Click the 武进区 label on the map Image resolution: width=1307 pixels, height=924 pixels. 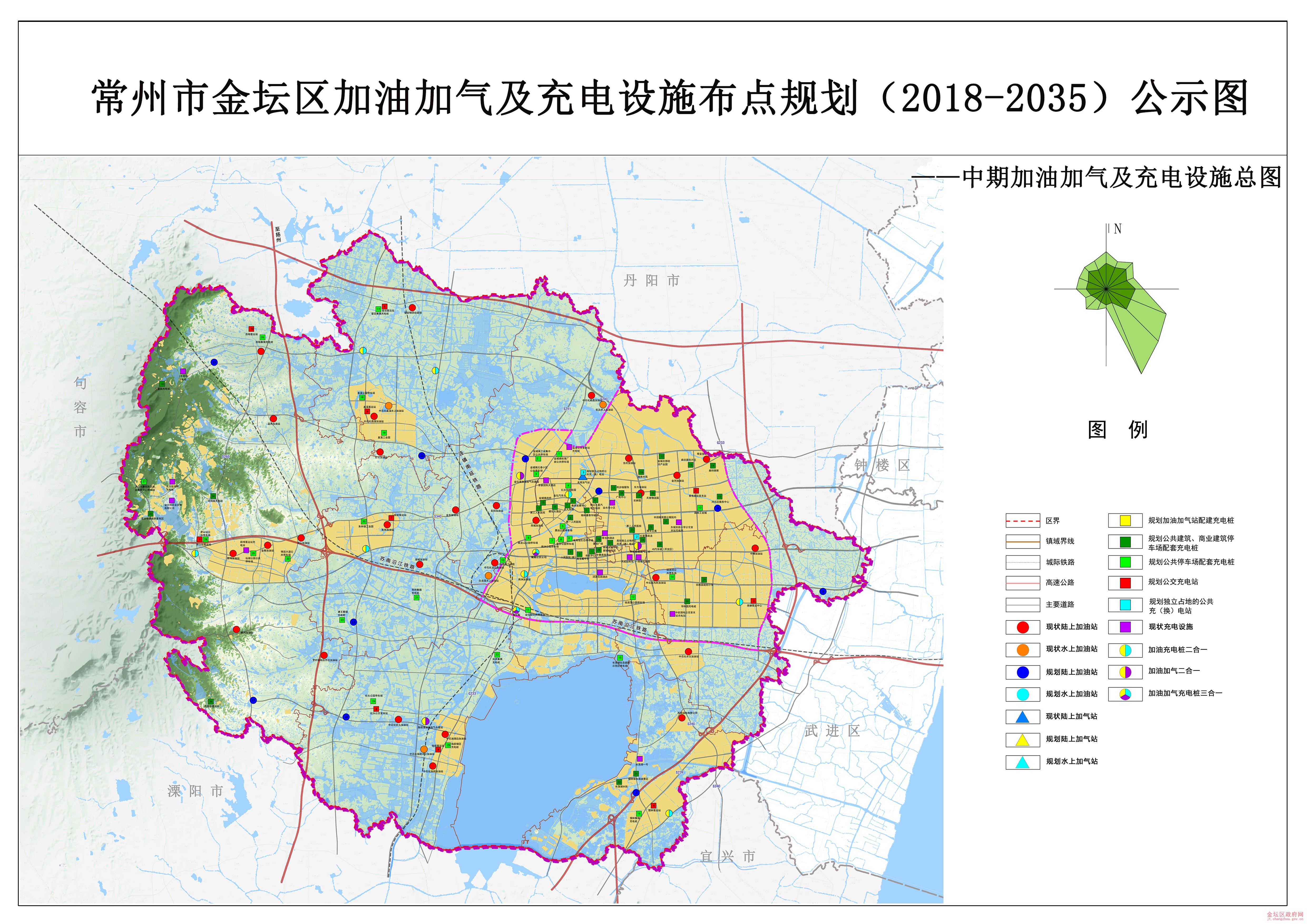click(832, 731)
